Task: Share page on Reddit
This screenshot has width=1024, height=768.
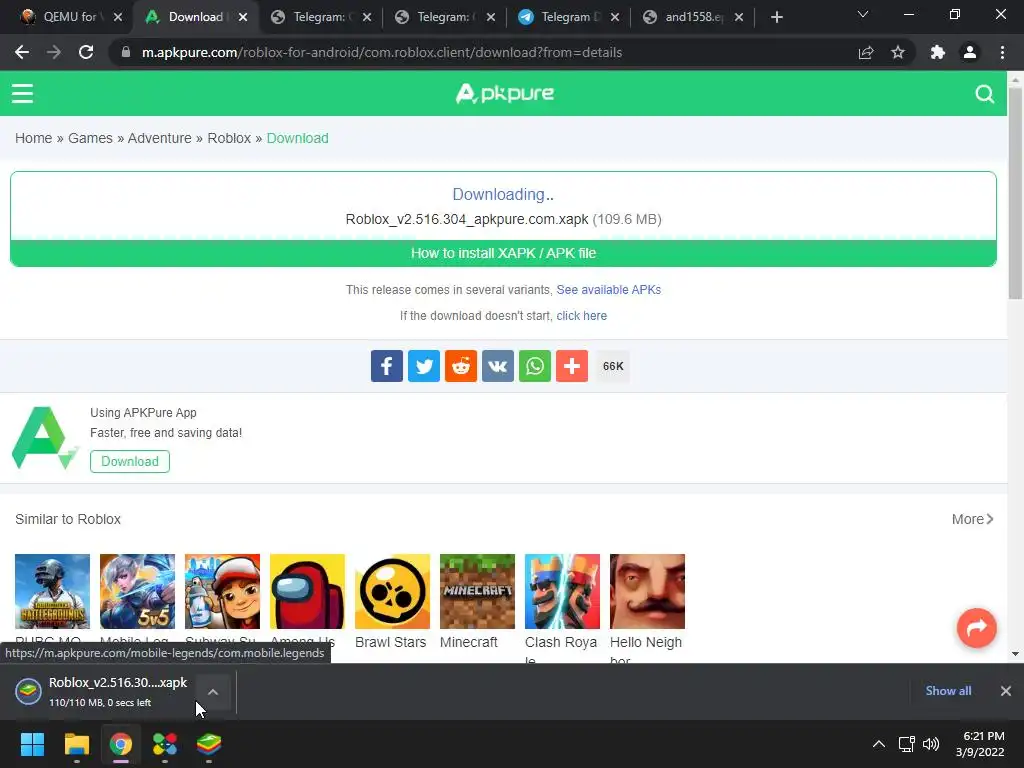Action: coord(461,366)
